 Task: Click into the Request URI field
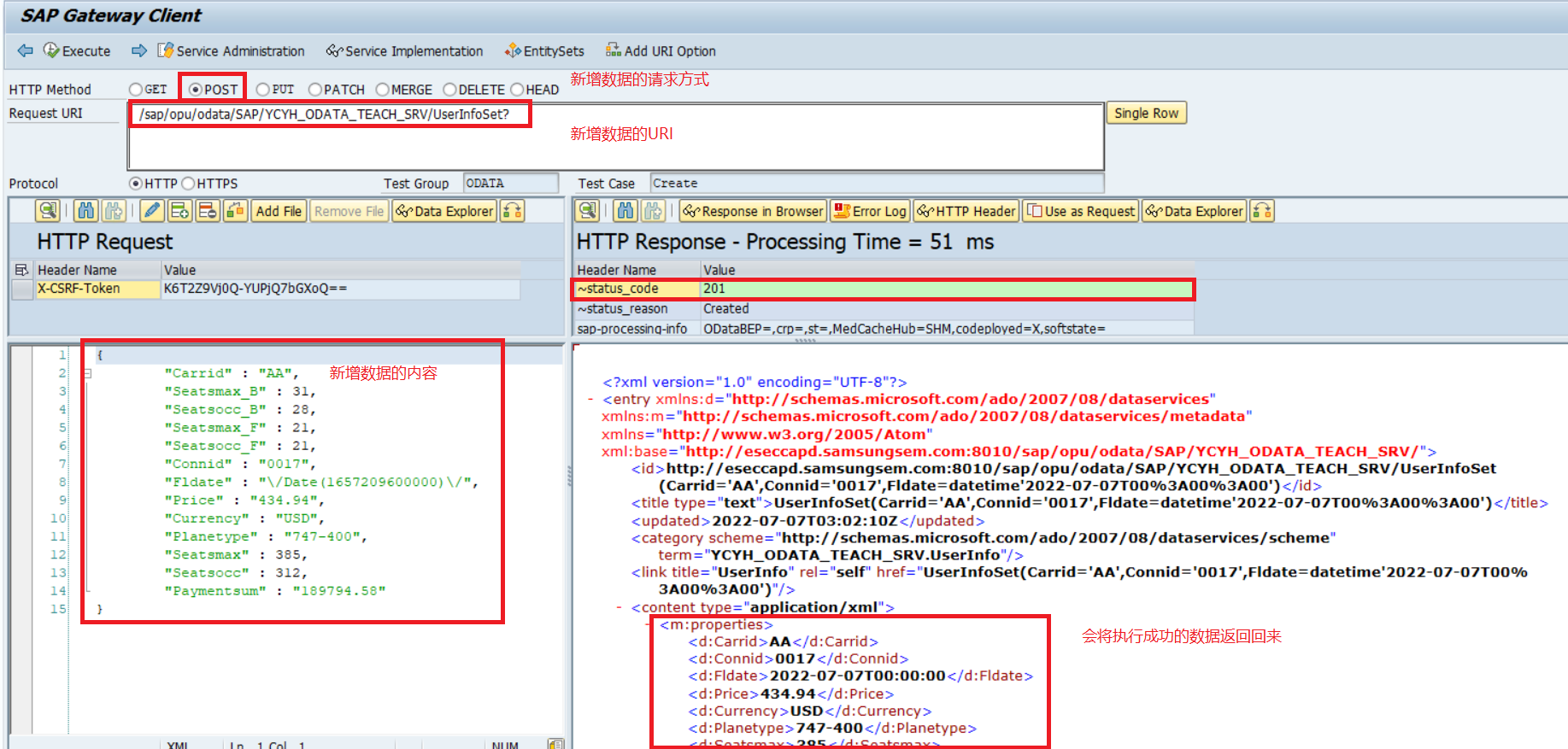pos(615,137)
